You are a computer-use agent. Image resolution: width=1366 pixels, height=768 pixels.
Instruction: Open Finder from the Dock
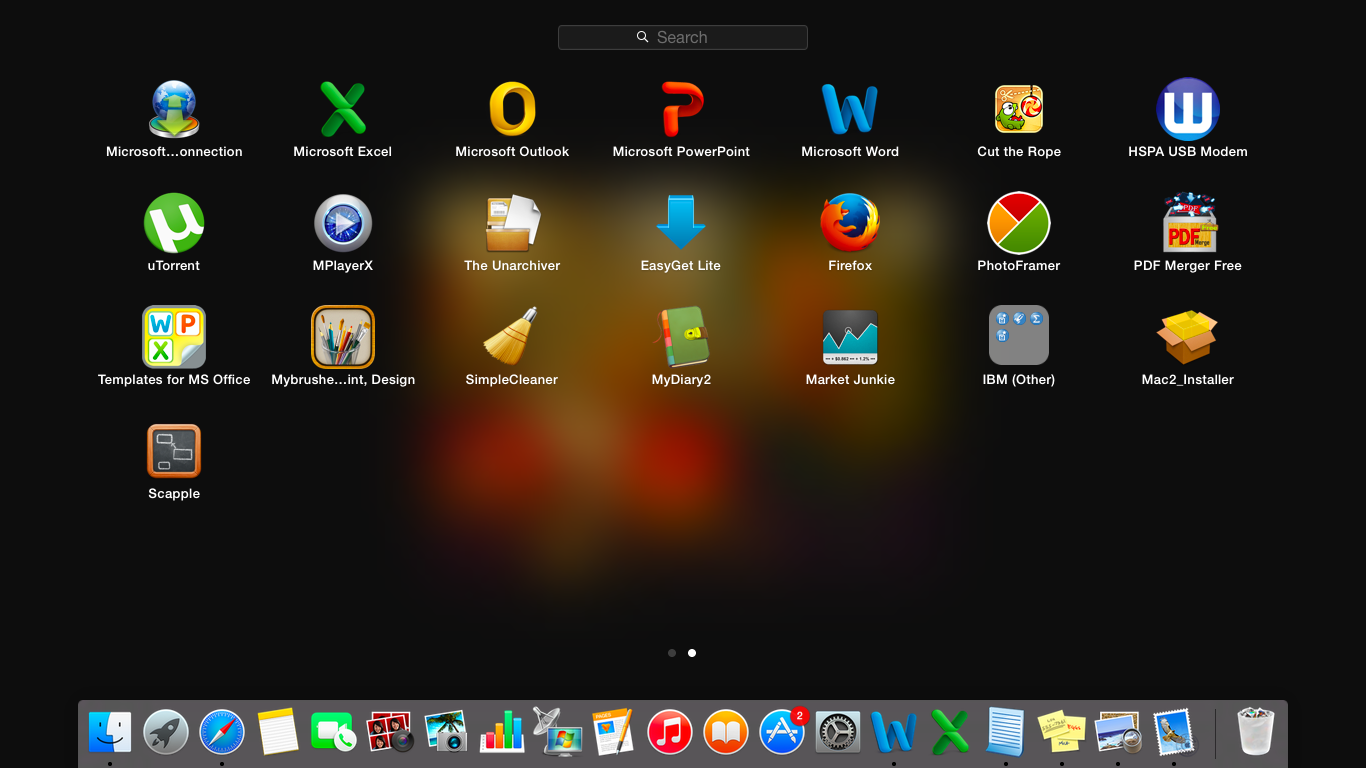(110, 732)
